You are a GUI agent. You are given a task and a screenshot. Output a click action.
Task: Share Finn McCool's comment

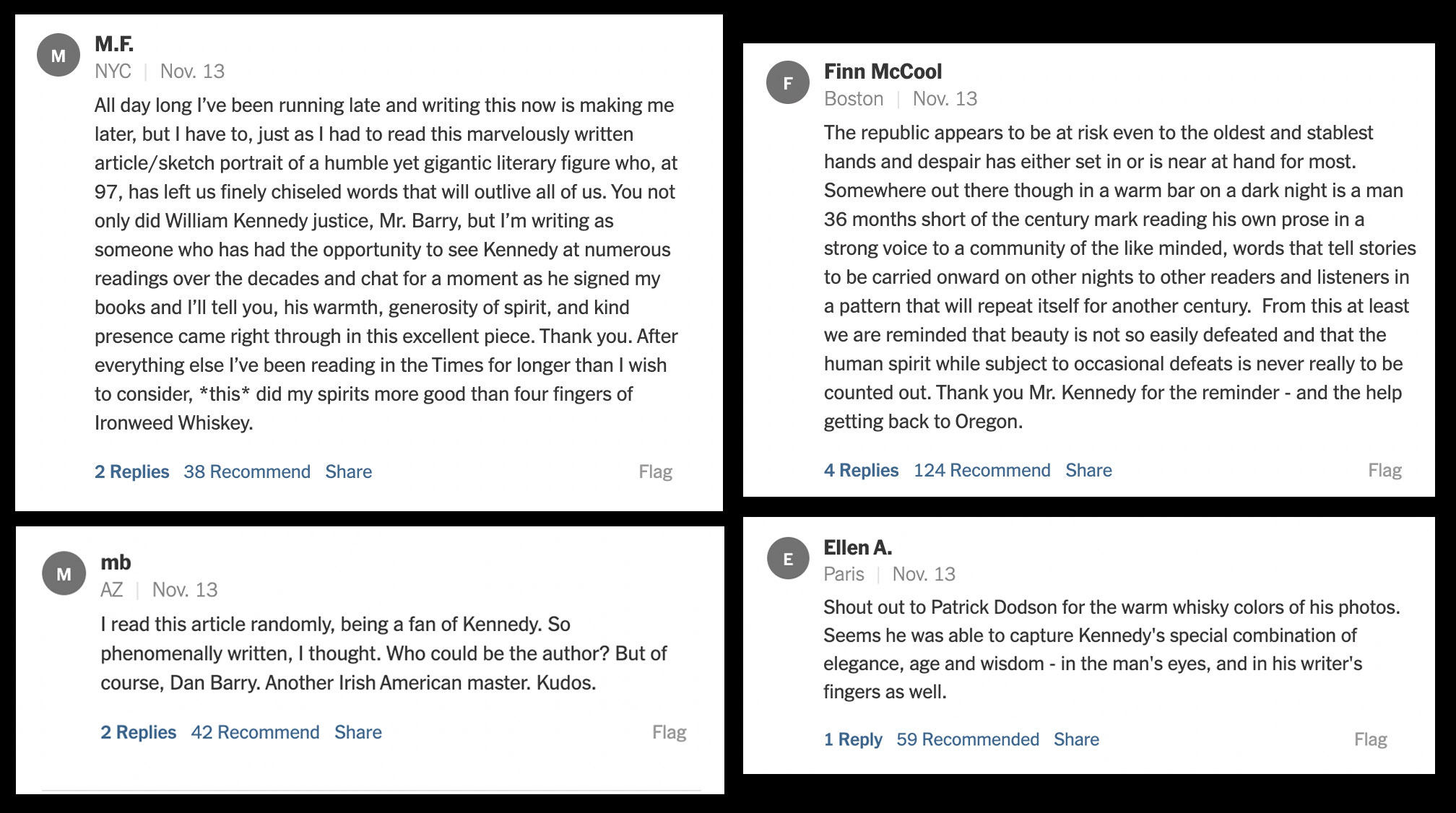click(x=1088, y=470)
